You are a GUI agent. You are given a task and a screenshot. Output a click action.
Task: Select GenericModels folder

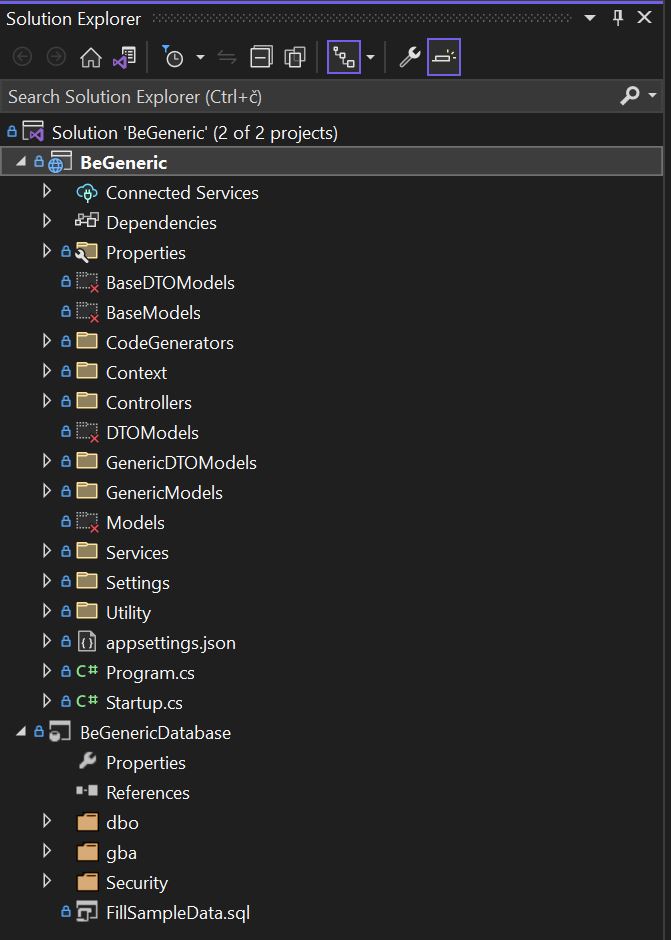coord(164,492)
